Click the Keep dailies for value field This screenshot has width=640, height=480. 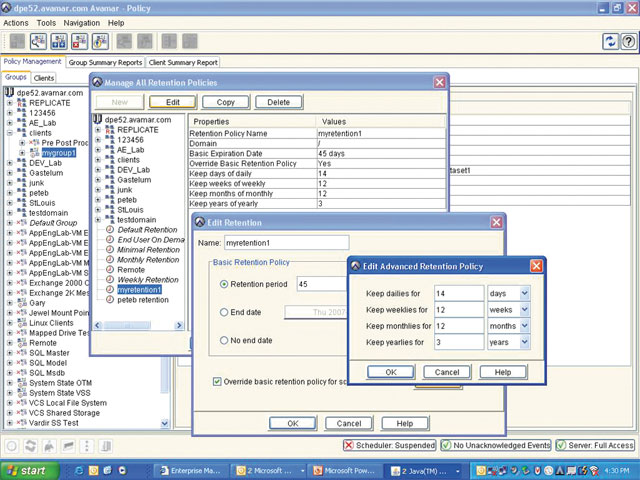tap(459, 293)
